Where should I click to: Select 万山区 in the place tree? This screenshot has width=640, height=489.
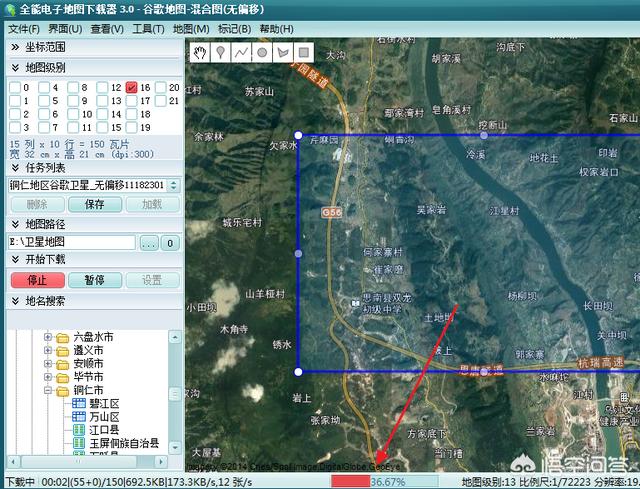click(104, 417)
